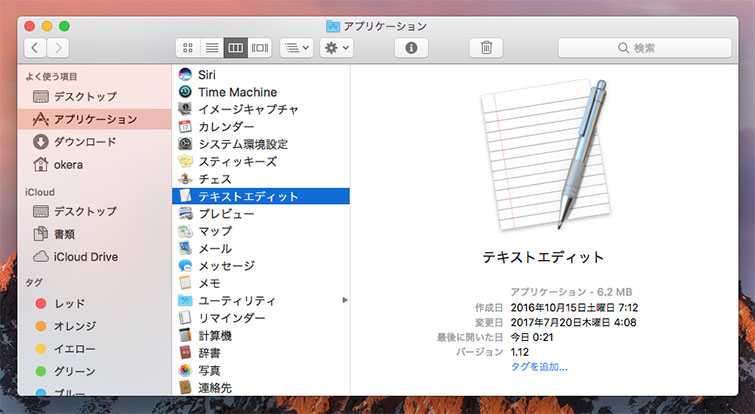Viewport: 755px width, 414px height.
Task: Go back with the left chevron button
Action: tap(35, 48)
